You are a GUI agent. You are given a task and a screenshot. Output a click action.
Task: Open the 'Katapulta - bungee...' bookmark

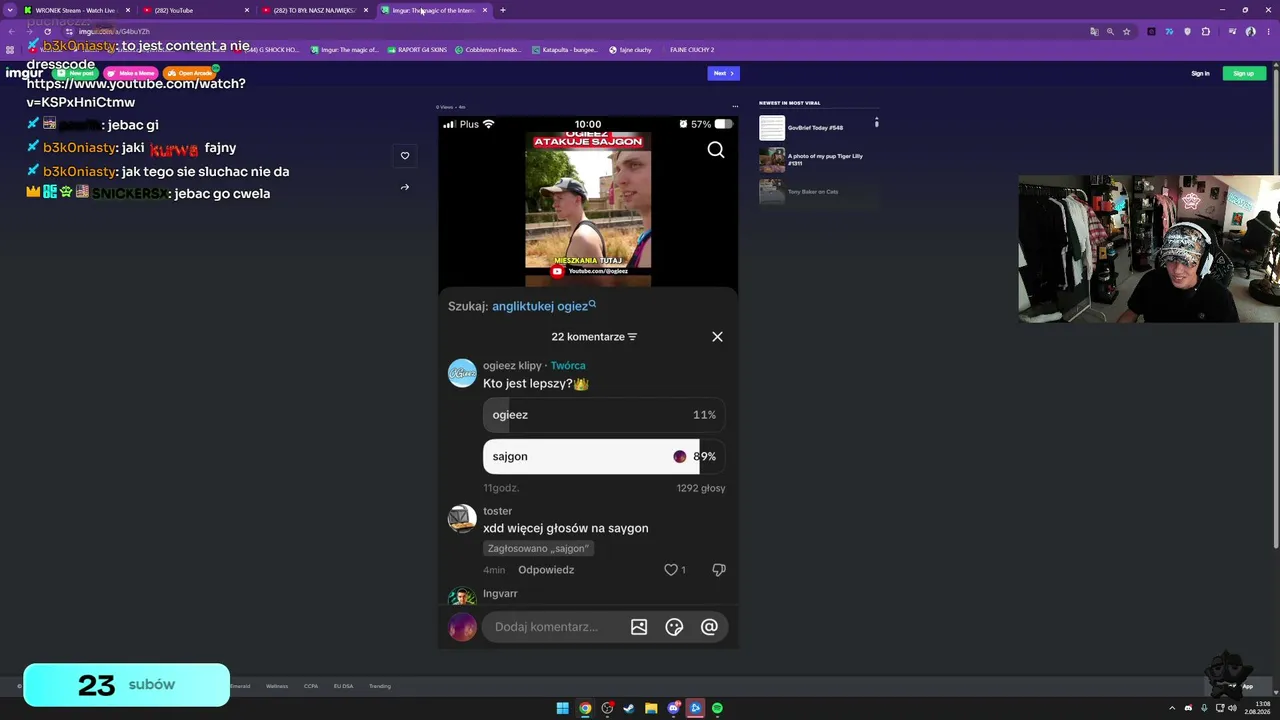tap(565, 50)
